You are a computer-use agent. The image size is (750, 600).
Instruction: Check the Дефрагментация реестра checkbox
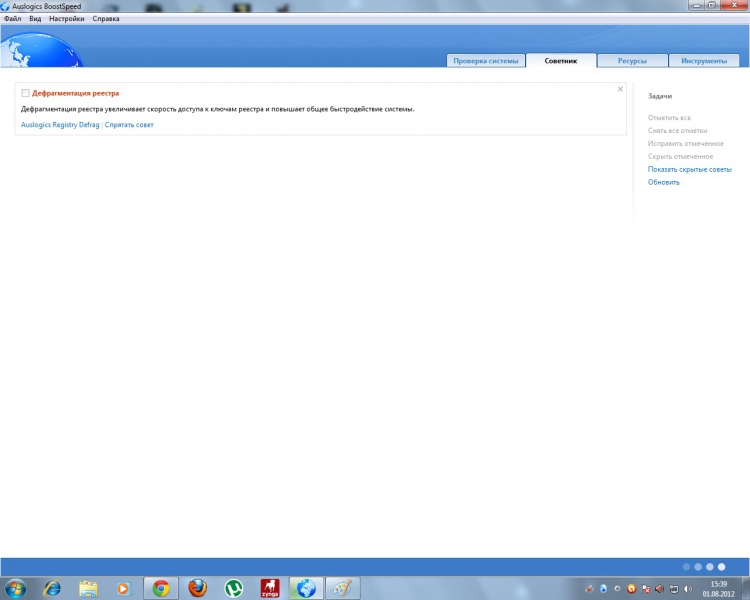[x=25, y=93]
